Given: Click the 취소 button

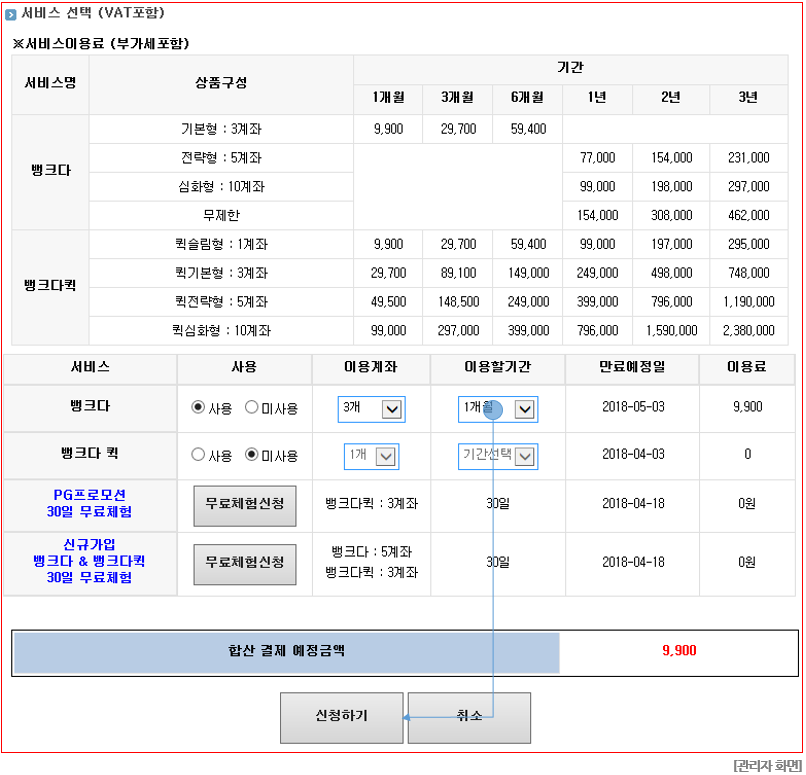Looking at the screenshot, I should pyautogui.click(x=469, y=717).
